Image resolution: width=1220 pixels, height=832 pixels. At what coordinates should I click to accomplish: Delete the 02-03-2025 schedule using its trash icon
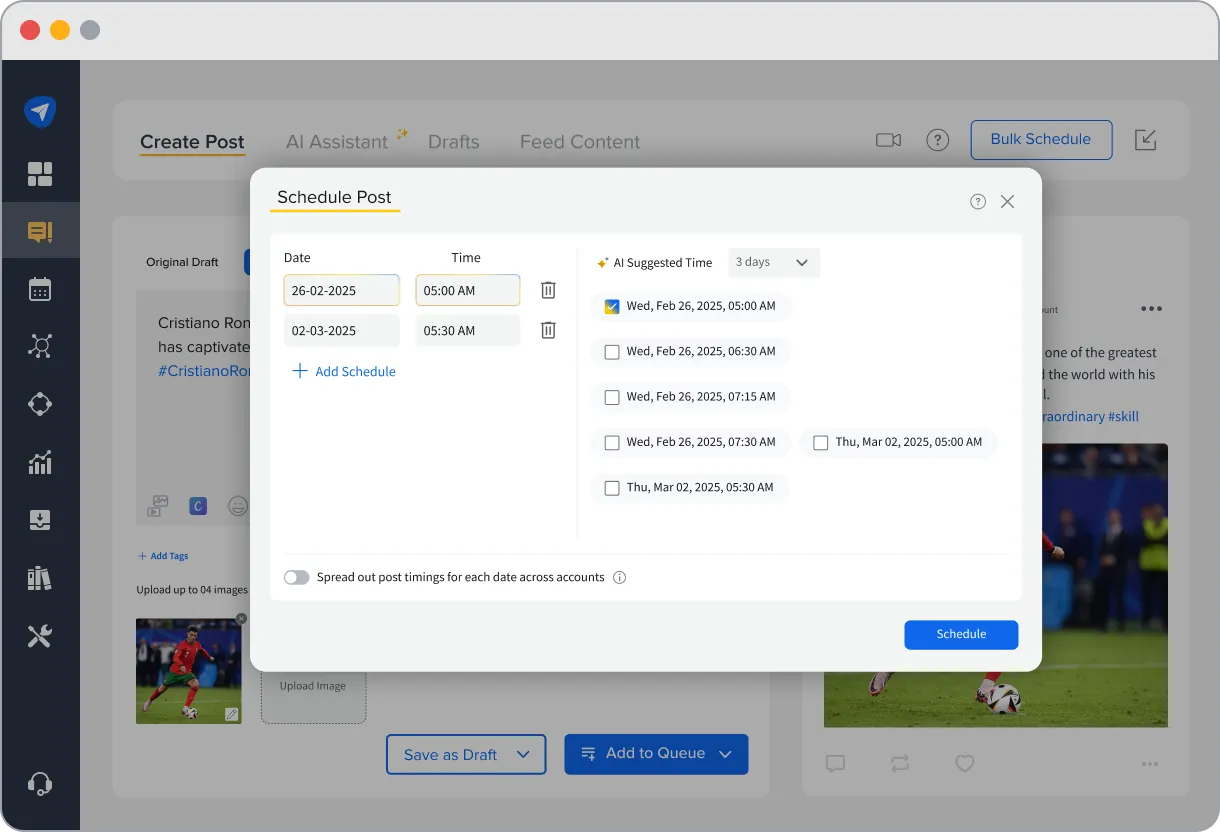click(x=547, y=330)
